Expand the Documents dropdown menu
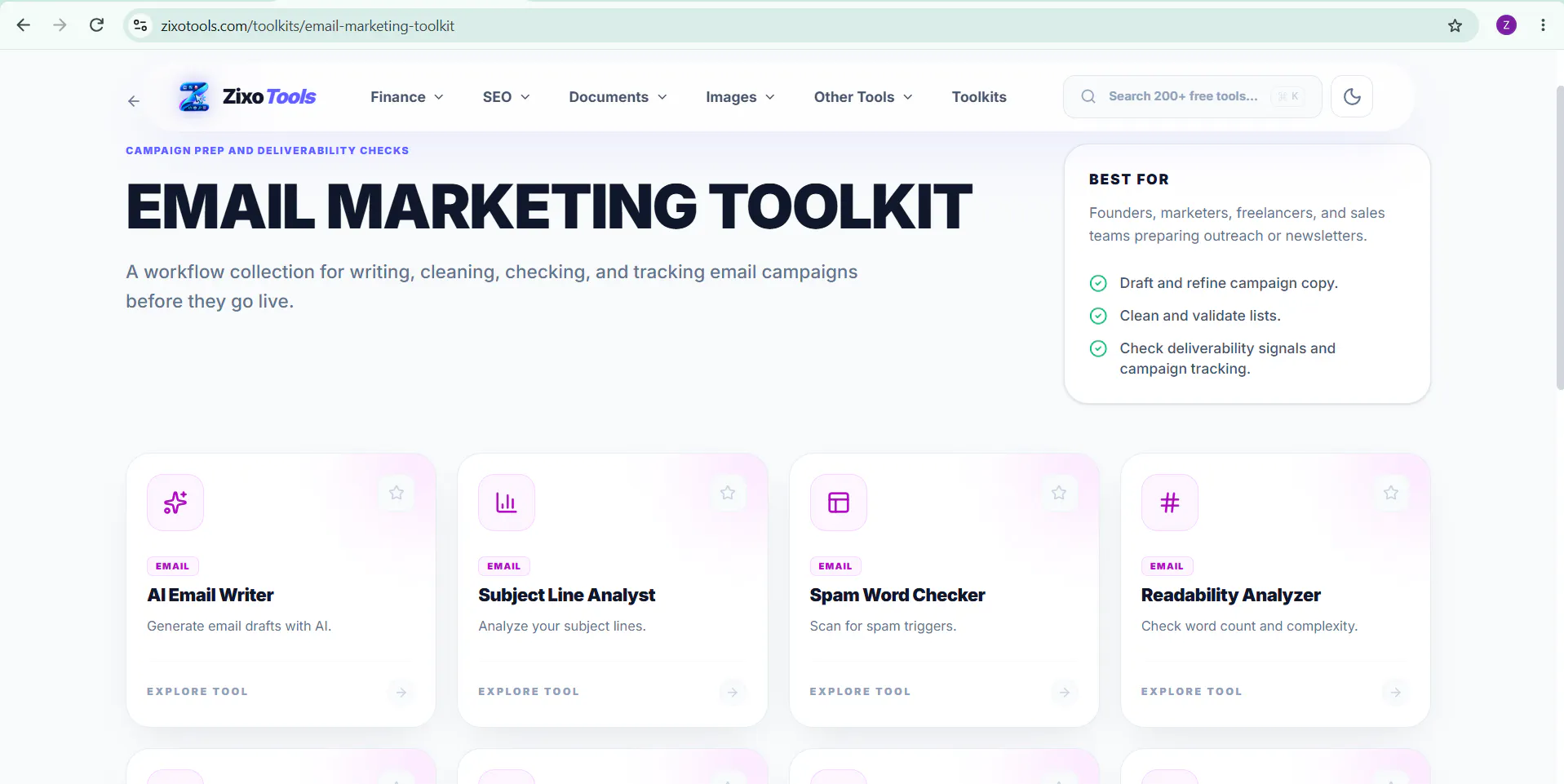The image size is (1564, 784). [618, 97]
